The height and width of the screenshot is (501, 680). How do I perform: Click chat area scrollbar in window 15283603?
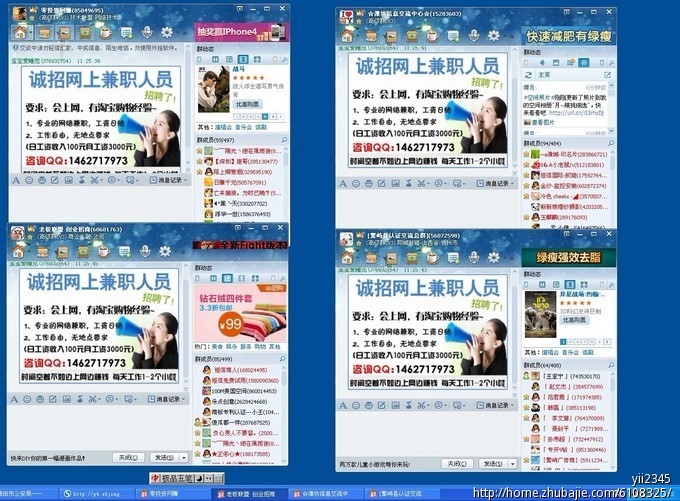point(515,111)
